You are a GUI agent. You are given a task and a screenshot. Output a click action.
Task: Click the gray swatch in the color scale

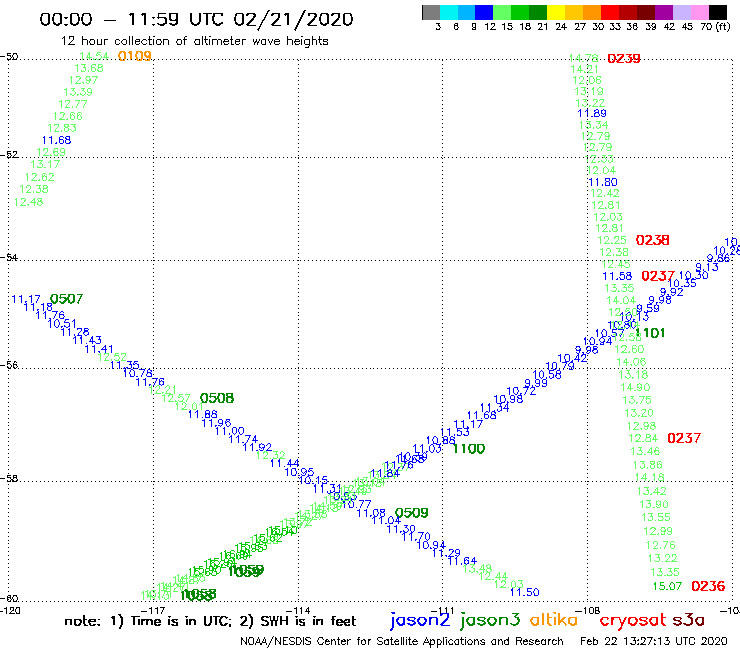pyautogui.click(x=431, y=12)
